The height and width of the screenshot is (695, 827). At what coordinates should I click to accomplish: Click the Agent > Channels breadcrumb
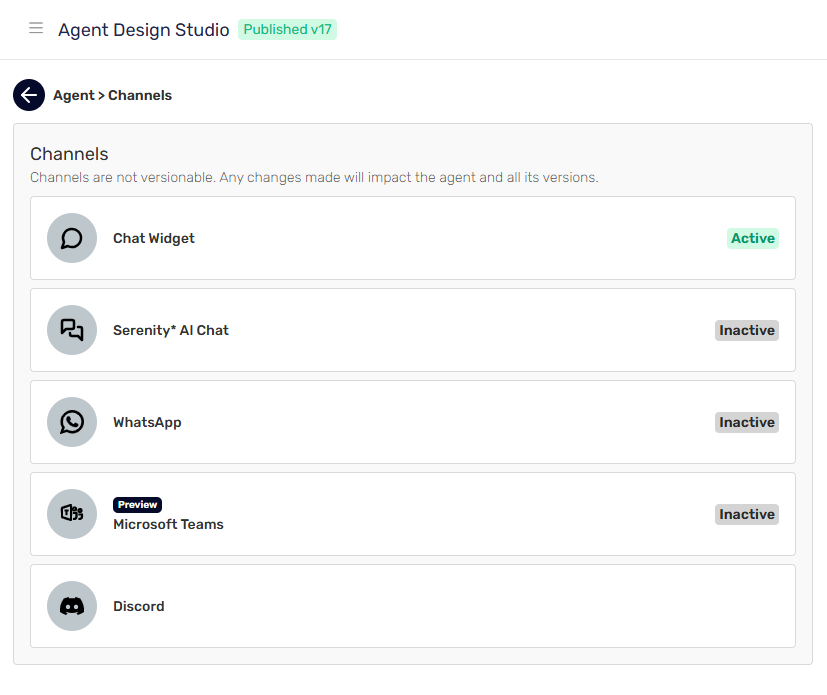click(x=112, y=96)
